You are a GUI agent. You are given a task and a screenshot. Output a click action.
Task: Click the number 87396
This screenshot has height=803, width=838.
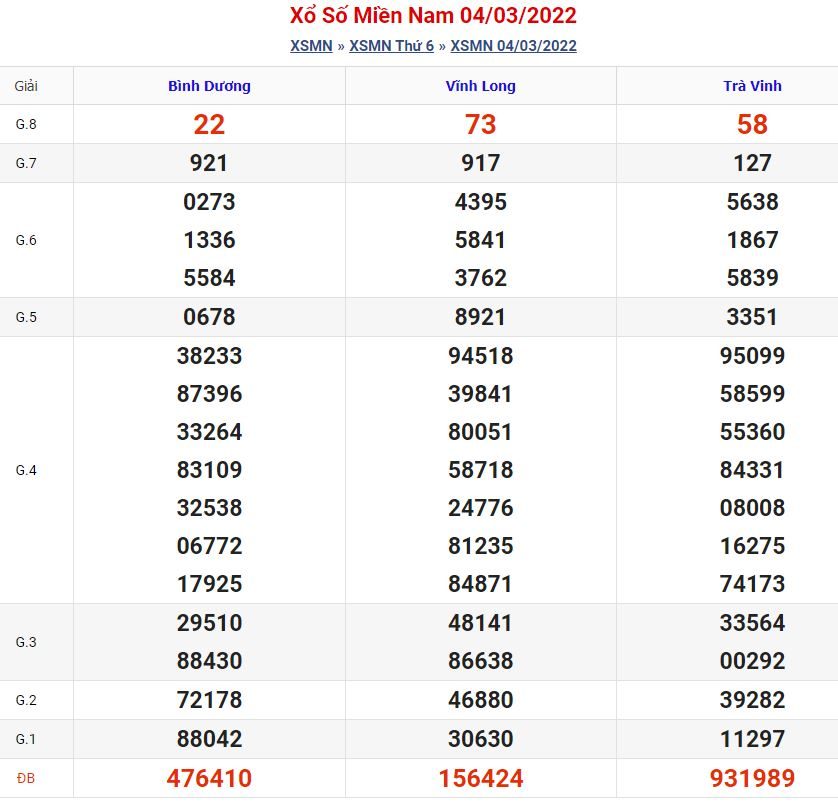pos(209,394)
